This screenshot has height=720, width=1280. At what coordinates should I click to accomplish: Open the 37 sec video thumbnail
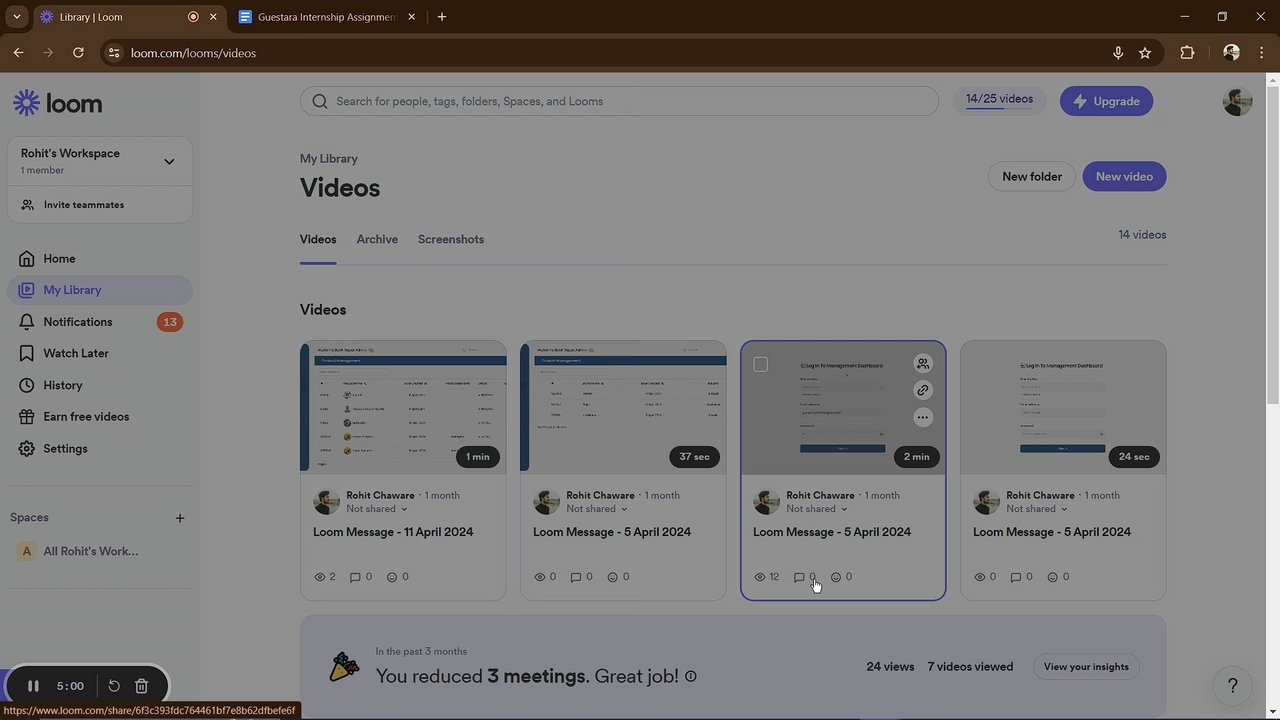(x=623, y=407)
